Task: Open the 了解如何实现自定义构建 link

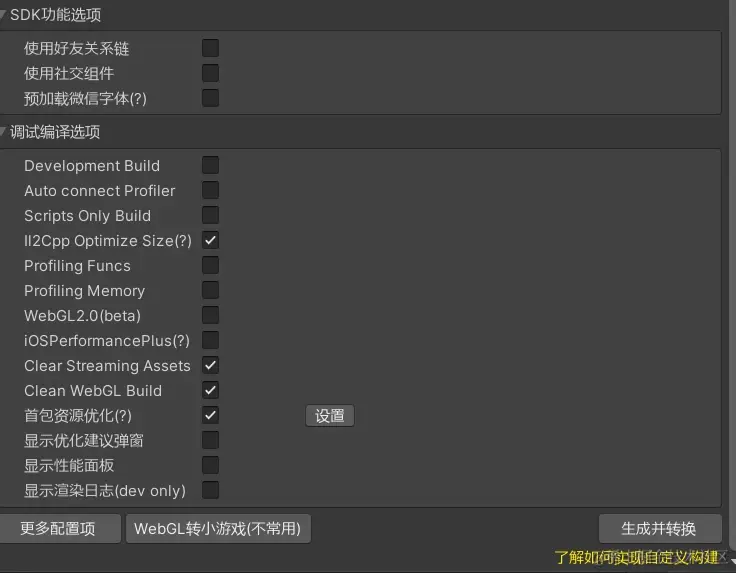Action: coord(636,558)
